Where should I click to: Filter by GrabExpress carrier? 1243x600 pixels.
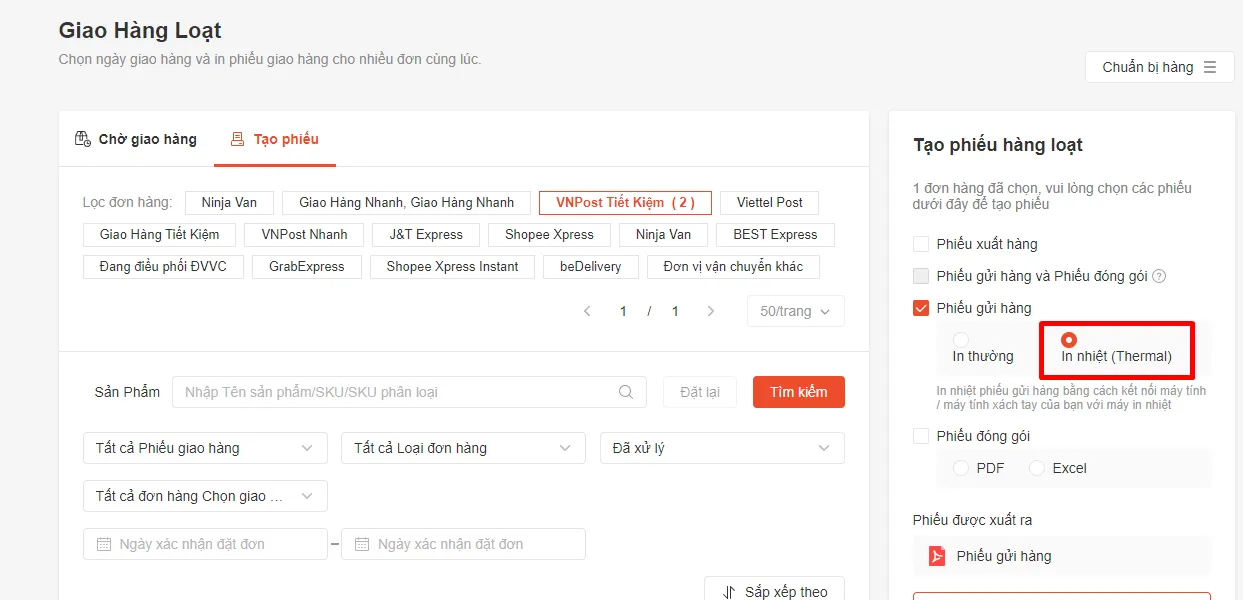307,267
